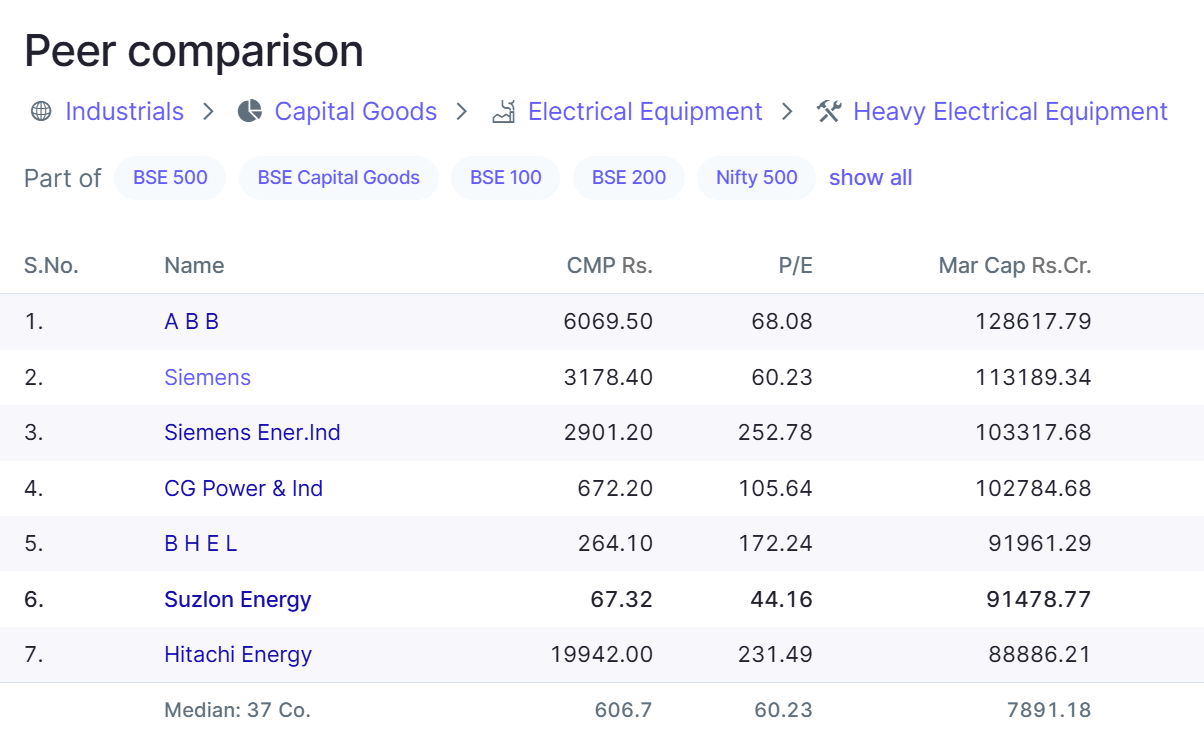Click Suzlon Energy price 67.32
This screenshot has height=748, width=1204.
(x=621, y=600)
